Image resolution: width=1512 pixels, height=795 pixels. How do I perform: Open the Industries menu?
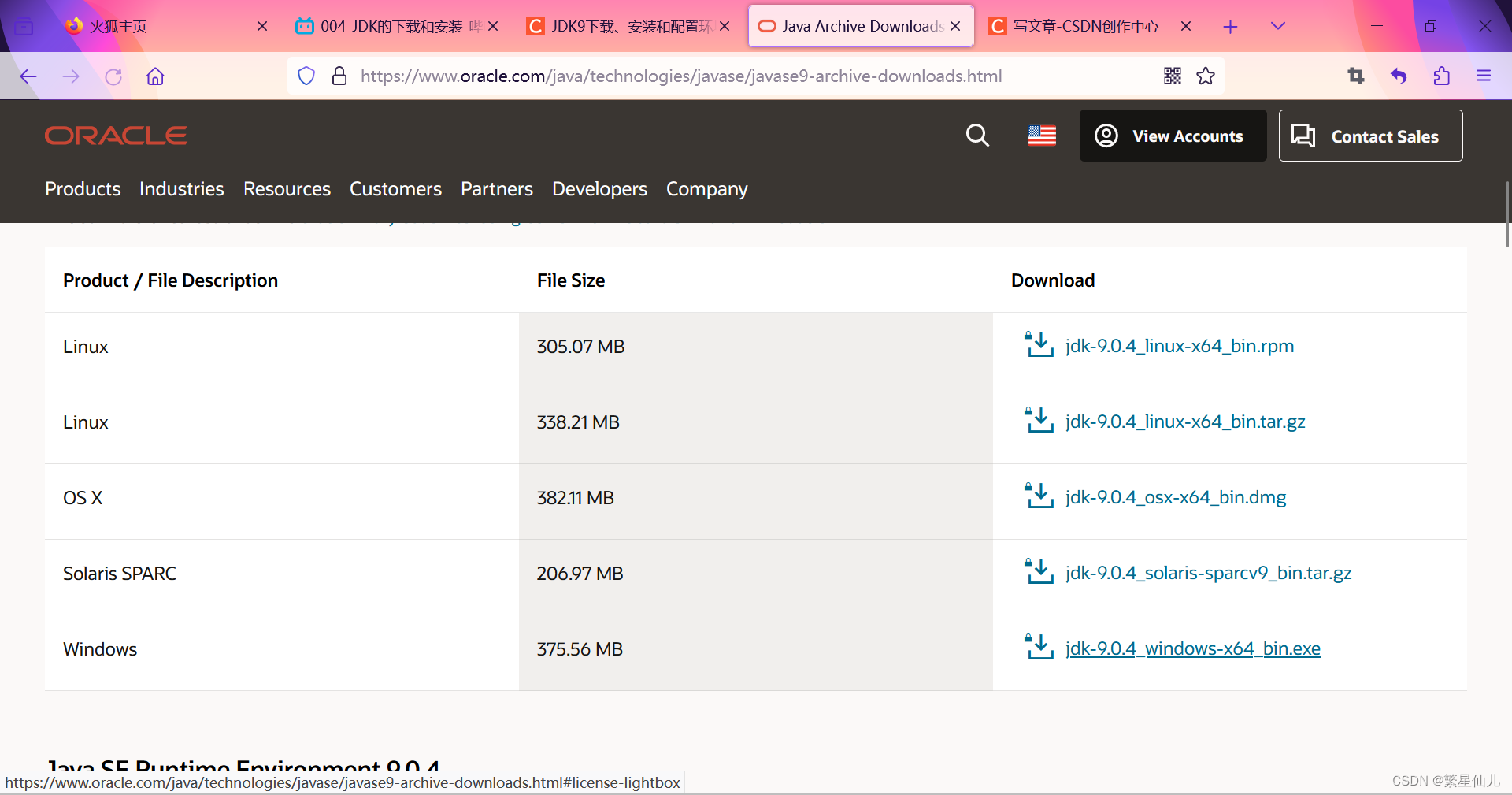point(182,189)
